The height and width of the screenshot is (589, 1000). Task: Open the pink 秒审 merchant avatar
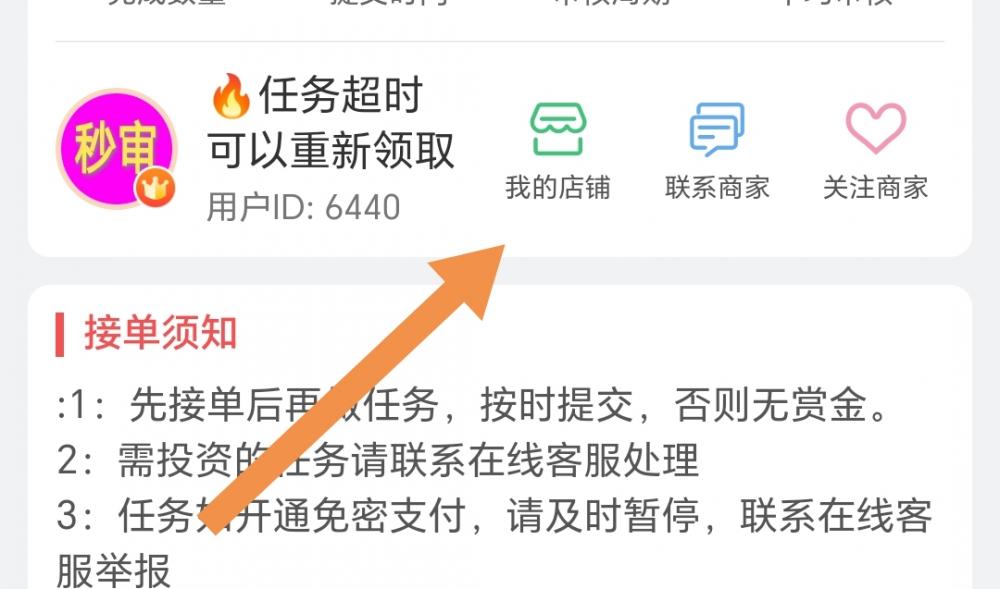[x=116, y=149]
